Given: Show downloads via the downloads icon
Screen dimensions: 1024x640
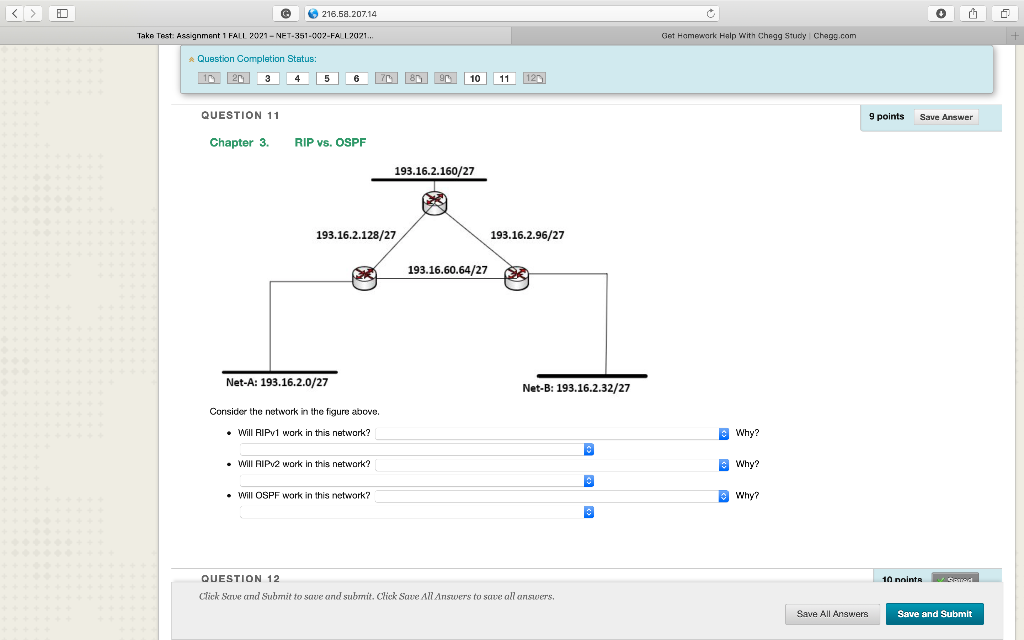Looking at the screenshot, I should [x=941, y=13].
